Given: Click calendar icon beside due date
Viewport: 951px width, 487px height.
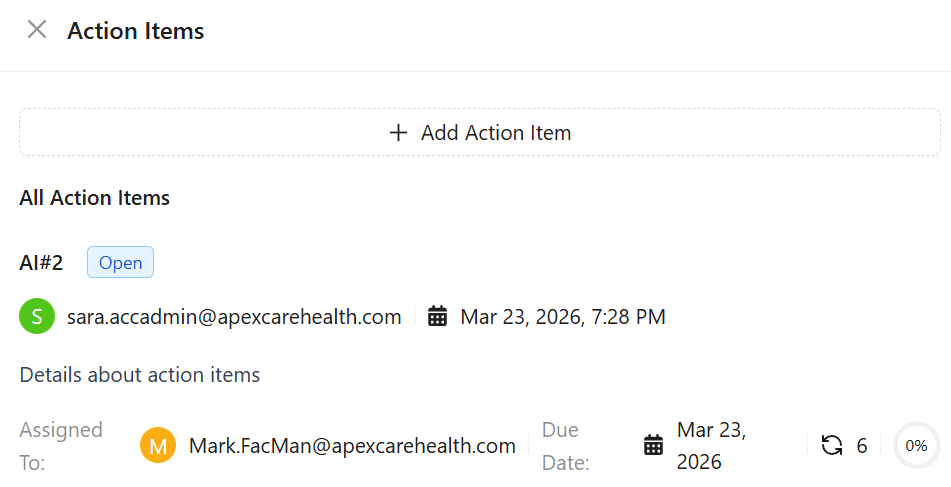Looking at the screenshot, I should click(x=653, y=446).
